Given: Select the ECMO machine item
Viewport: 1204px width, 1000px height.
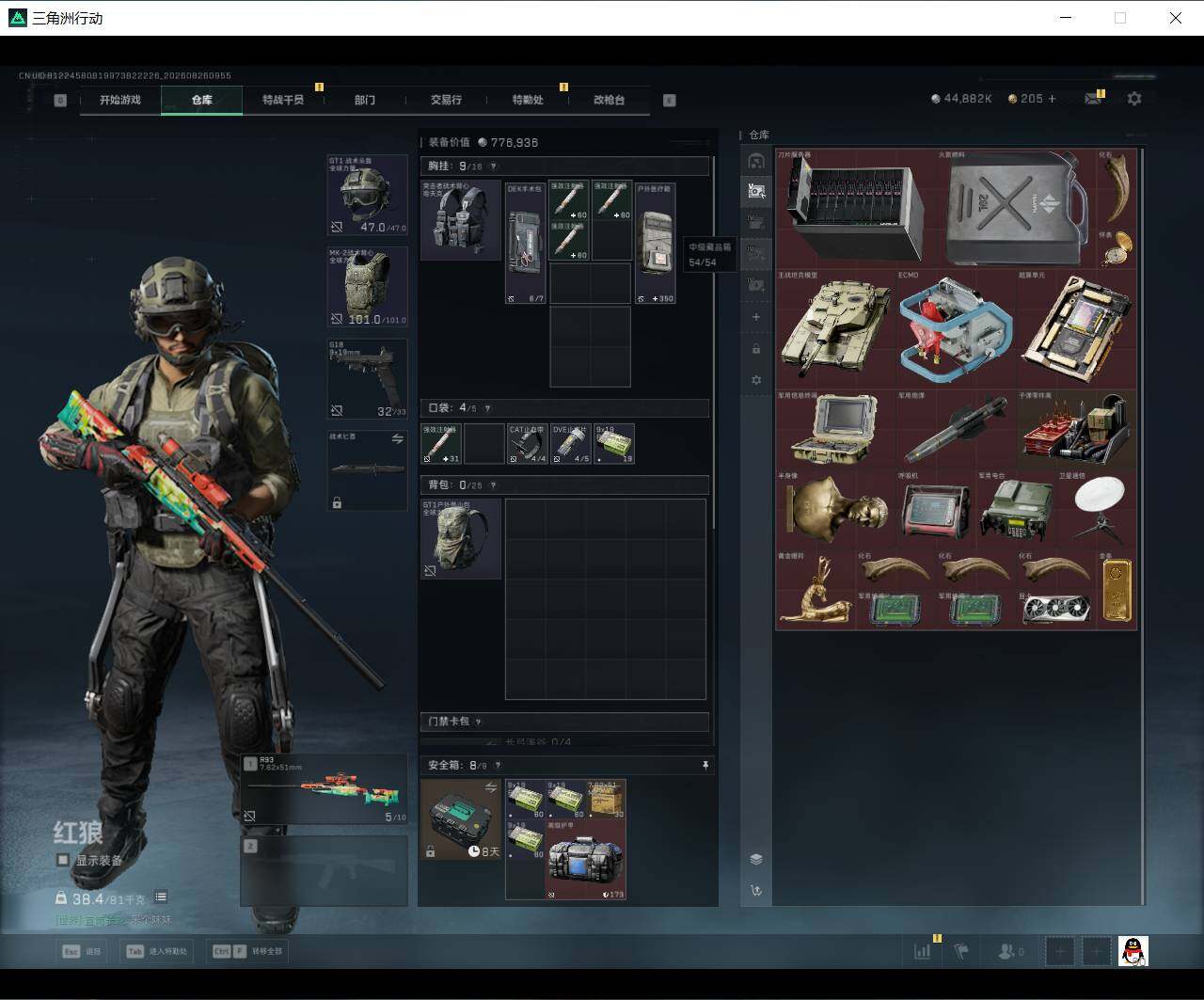Looking at the screenshot, I should click(x=956, y=329).
